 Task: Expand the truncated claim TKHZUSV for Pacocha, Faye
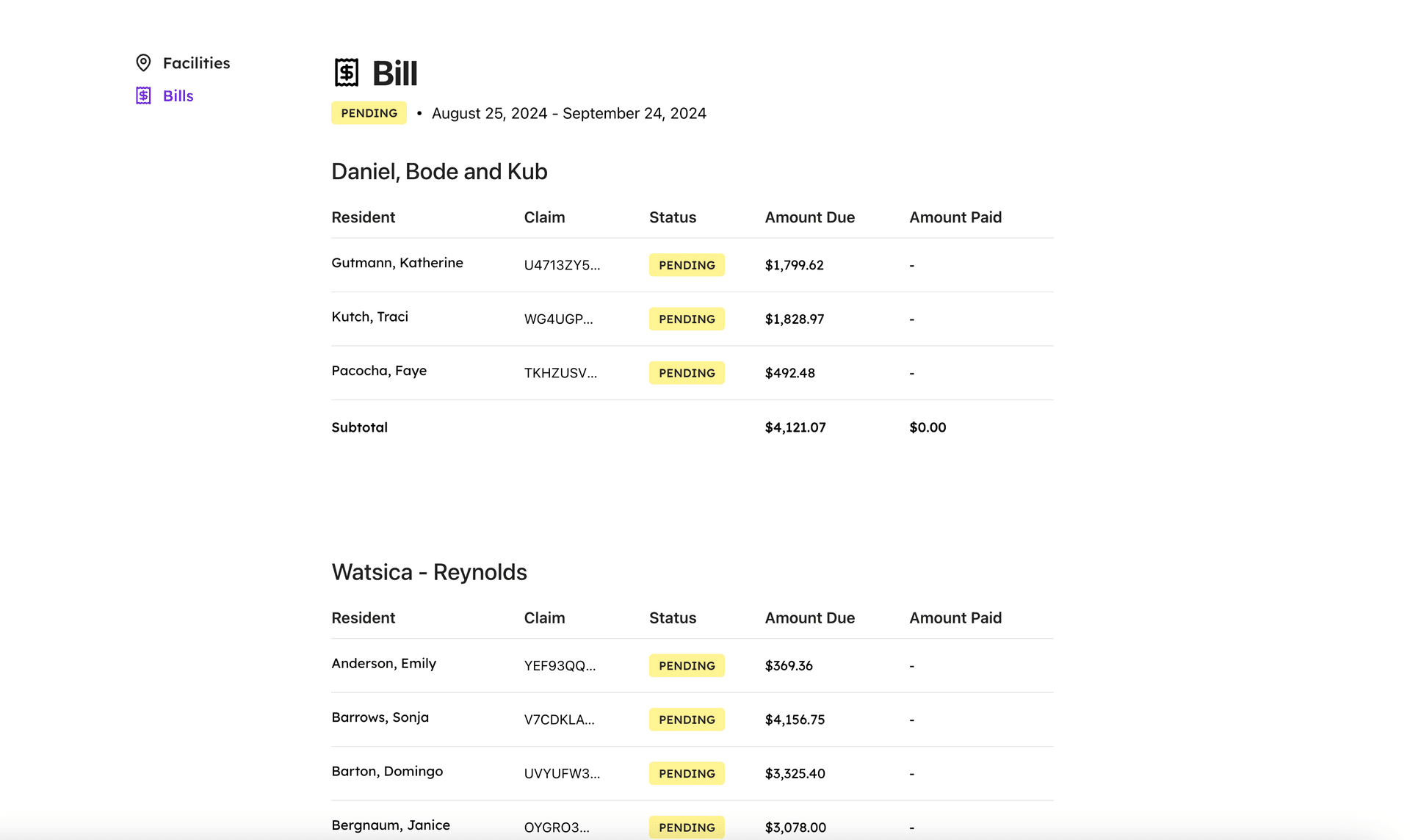point(561,373)
